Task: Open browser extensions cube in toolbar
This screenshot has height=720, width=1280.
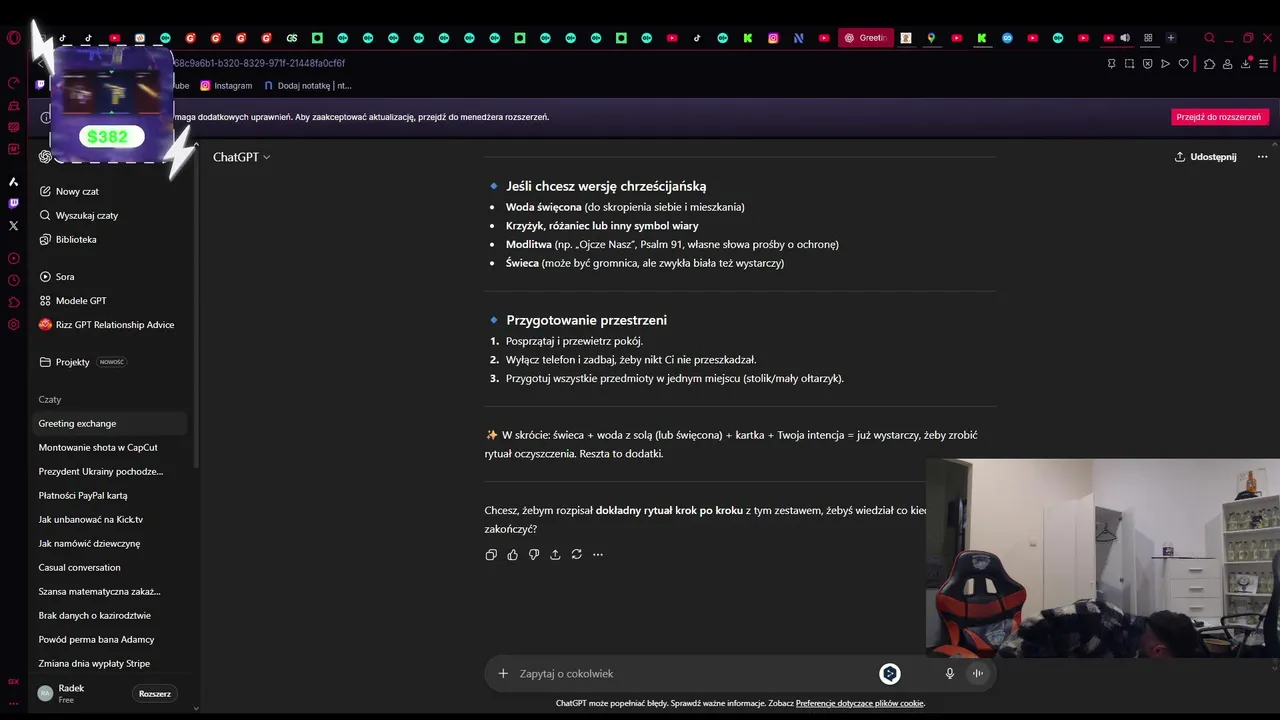Action: coord(1209,64)
